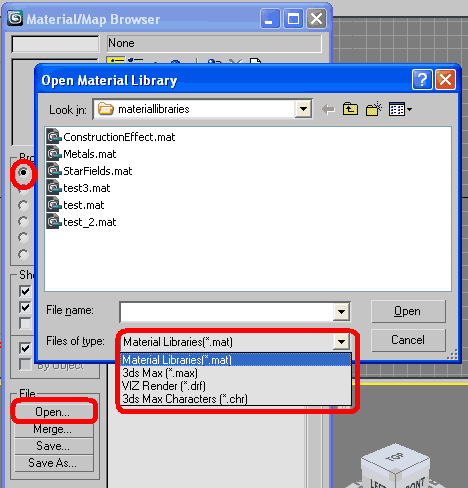Expand the Look in folder dropdown
The height and width of the screenshot is (488, 468).
pos(303,109)
